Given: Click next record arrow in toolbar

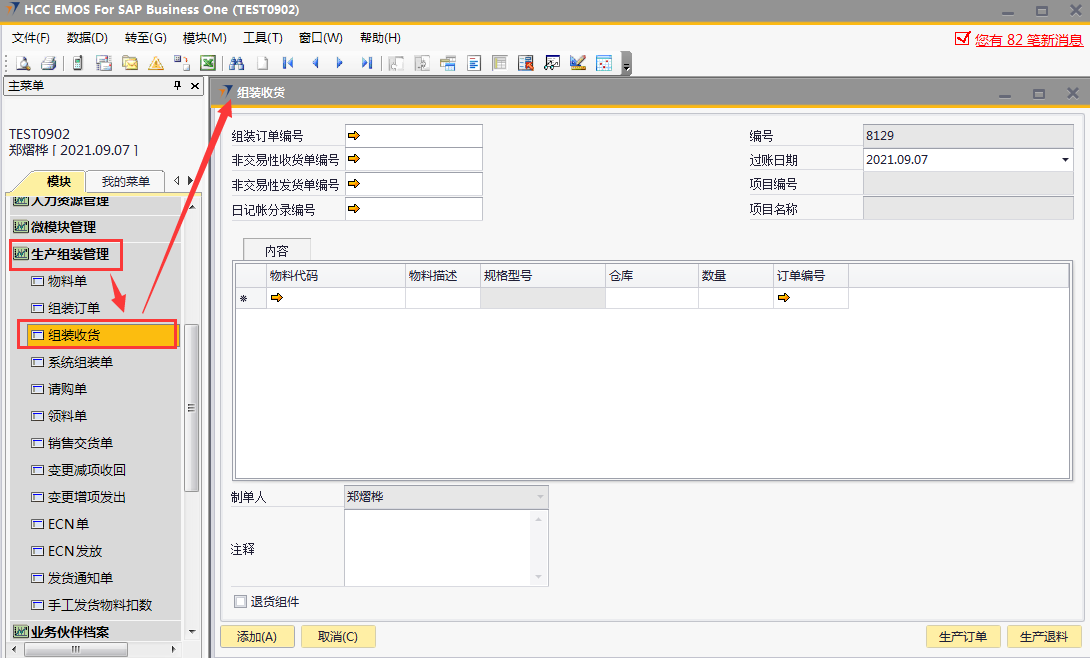Looking at the screenshot, I should (x=340, y=63).
